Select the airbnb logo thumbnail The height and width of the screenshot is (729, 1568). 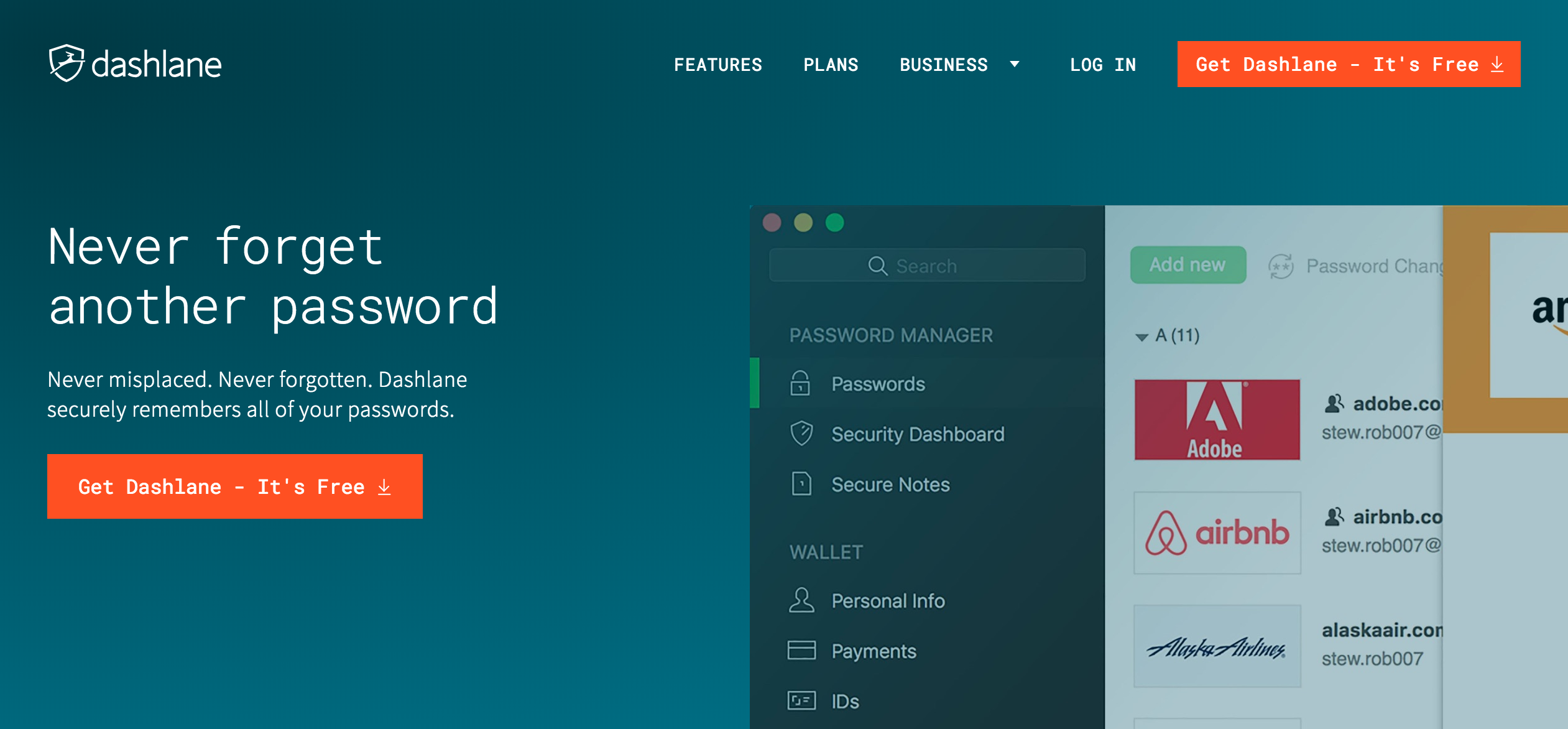pos(1217,533)
